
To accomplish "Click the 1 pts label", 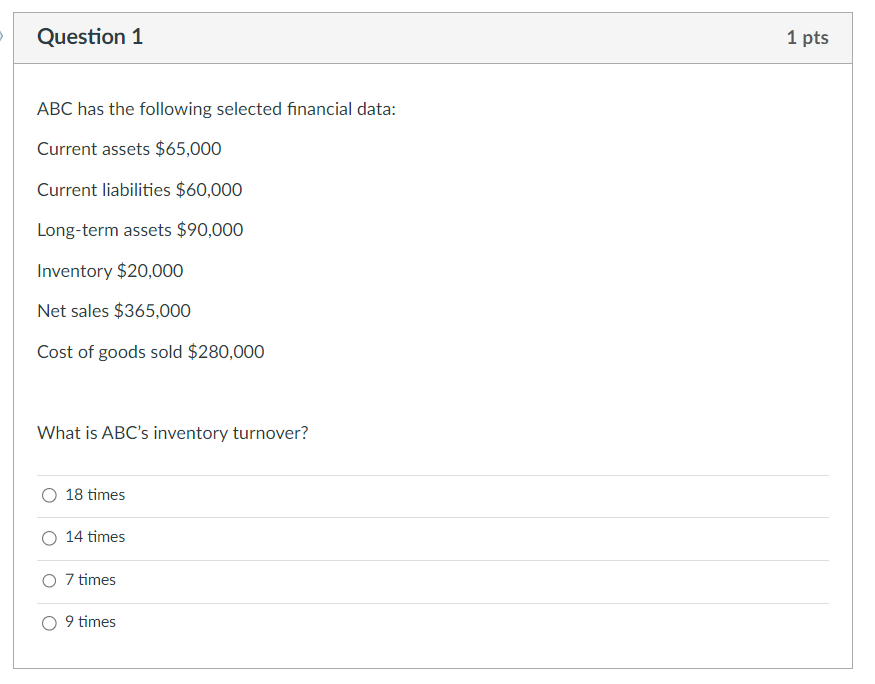I will [x=808, y=37].
